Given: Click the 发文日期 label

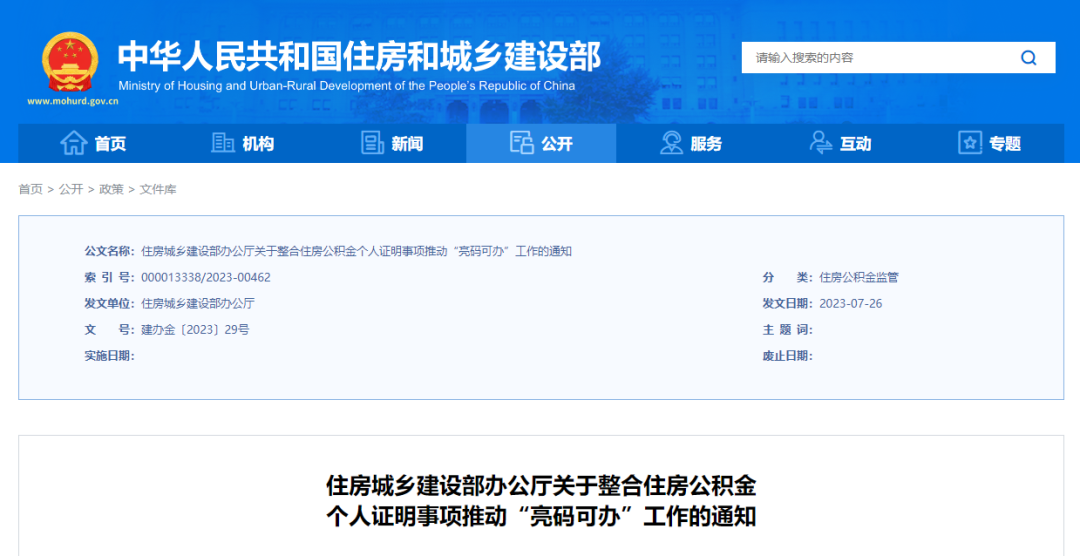Looking at the screenshot, I should pyautogui.click(x=788, y=304).
